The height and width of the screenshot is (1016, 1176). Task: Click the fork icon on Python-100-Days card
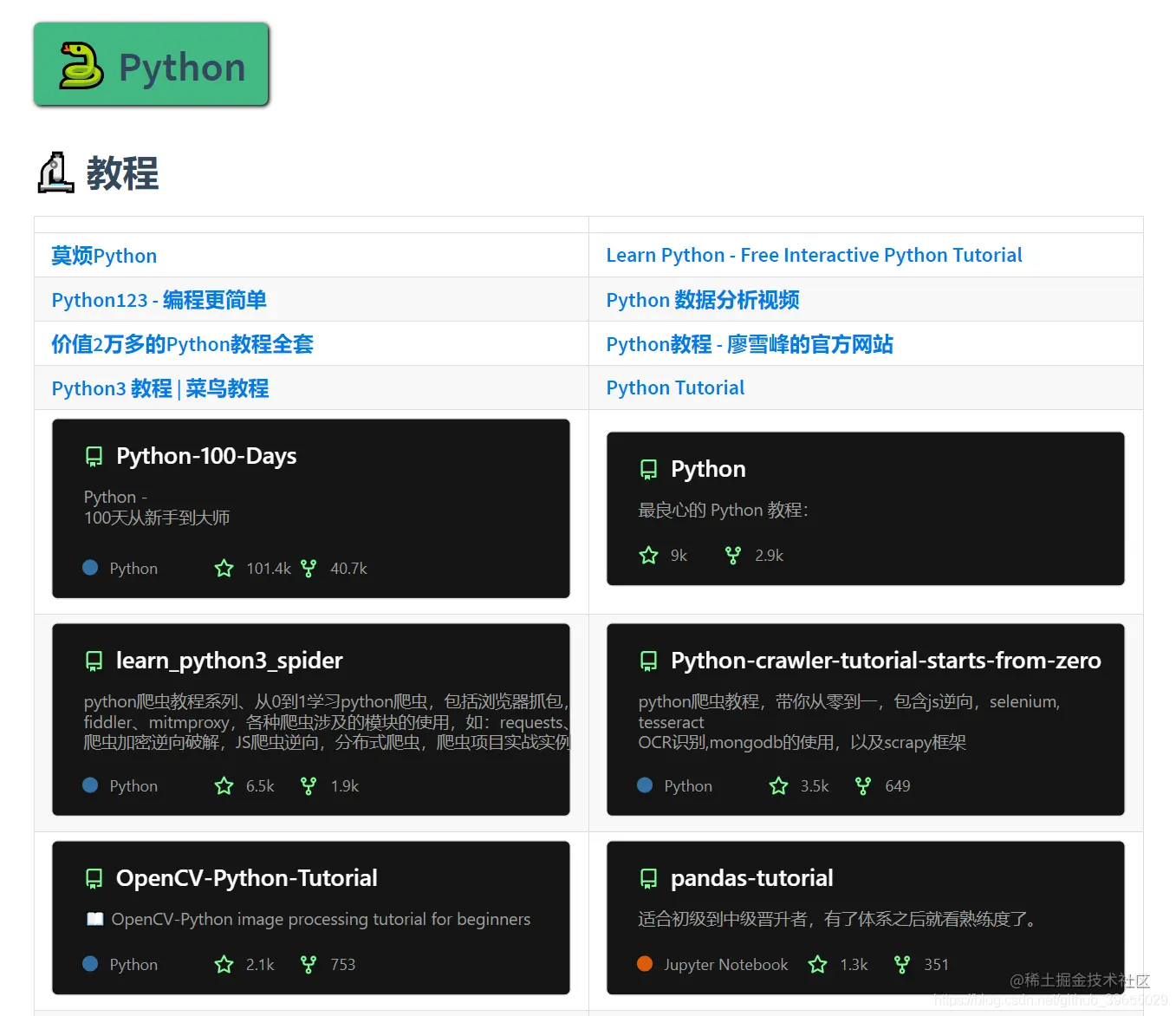tap(308, 569)
